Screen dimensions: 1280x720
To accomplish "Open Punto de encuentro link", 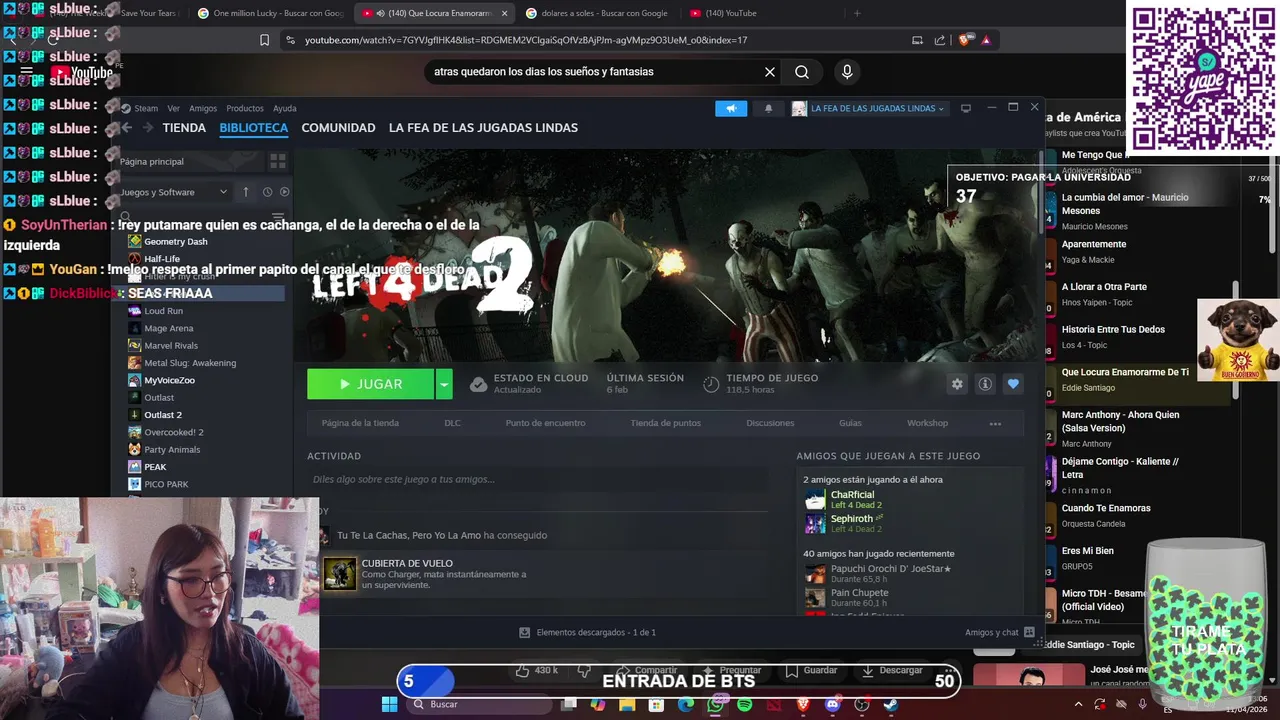I will pyautogui.click(x=545, y=423).
